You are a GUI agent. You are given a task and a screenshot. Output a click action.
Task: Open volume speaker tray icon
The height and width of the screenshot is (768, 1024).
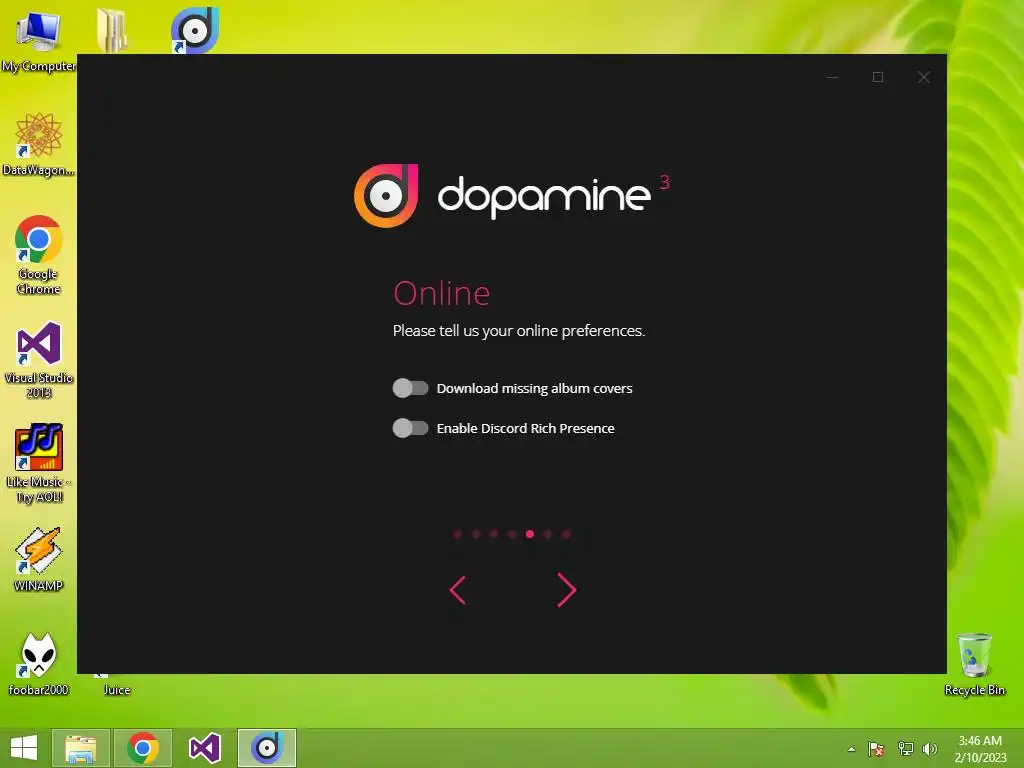(x=929, y=749)
